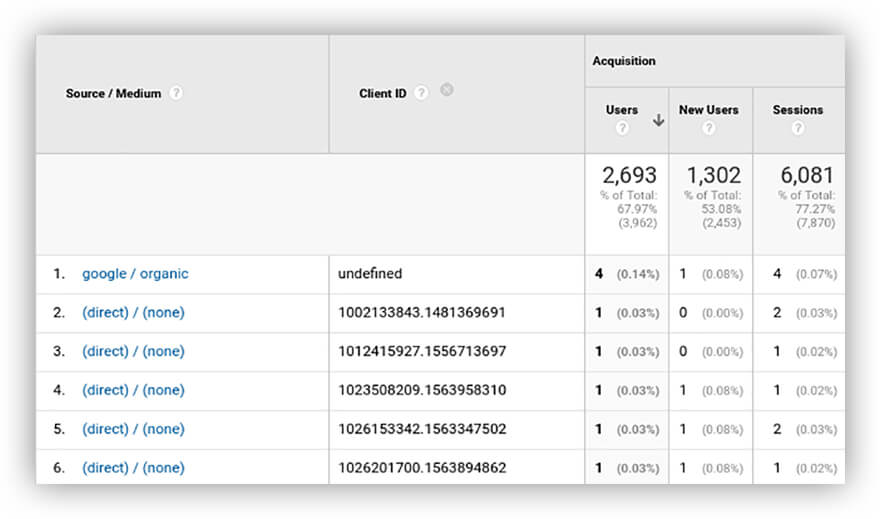Click the help icon beside Source / Medium

coord(176,93)
